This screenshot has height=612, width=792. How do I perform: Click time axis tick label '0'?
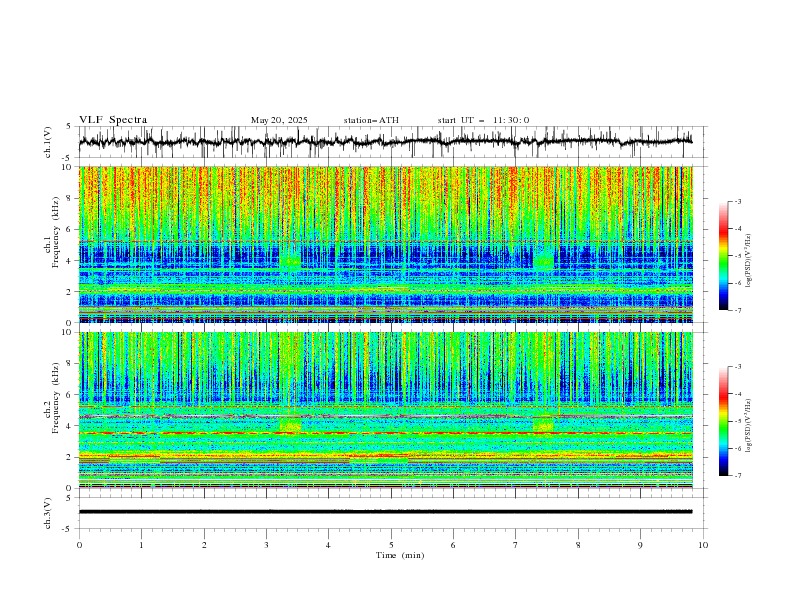click(79, 545)
